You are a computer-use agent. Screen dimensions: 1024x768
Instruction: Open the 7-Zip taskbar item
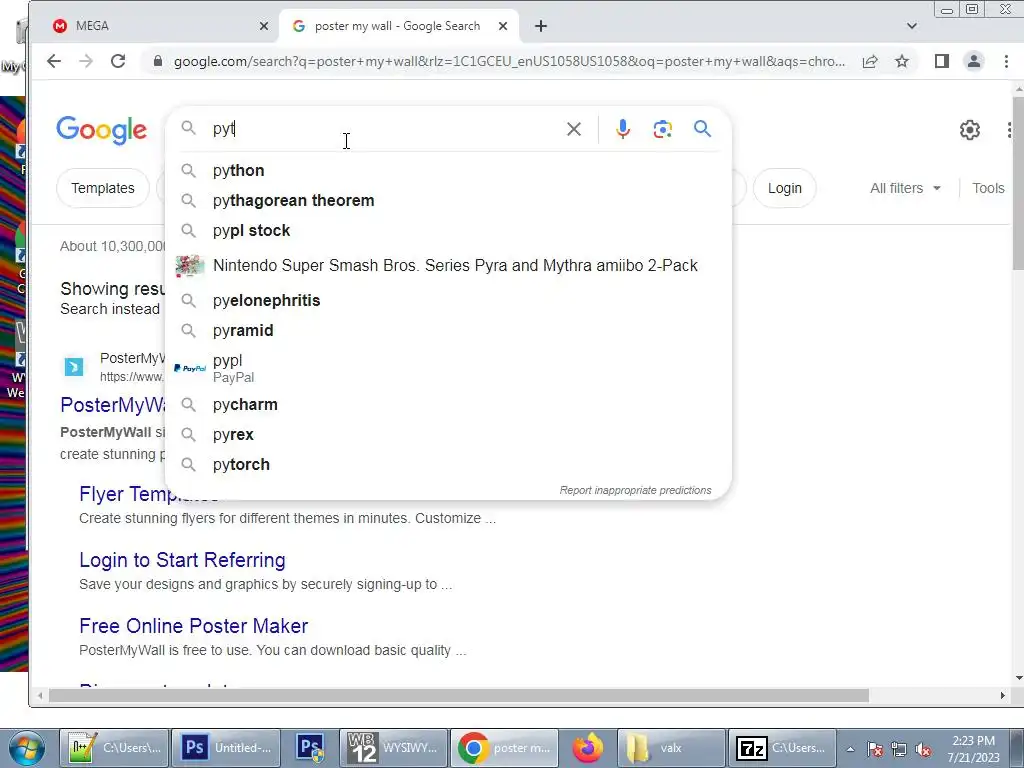[x=782, y=748]
